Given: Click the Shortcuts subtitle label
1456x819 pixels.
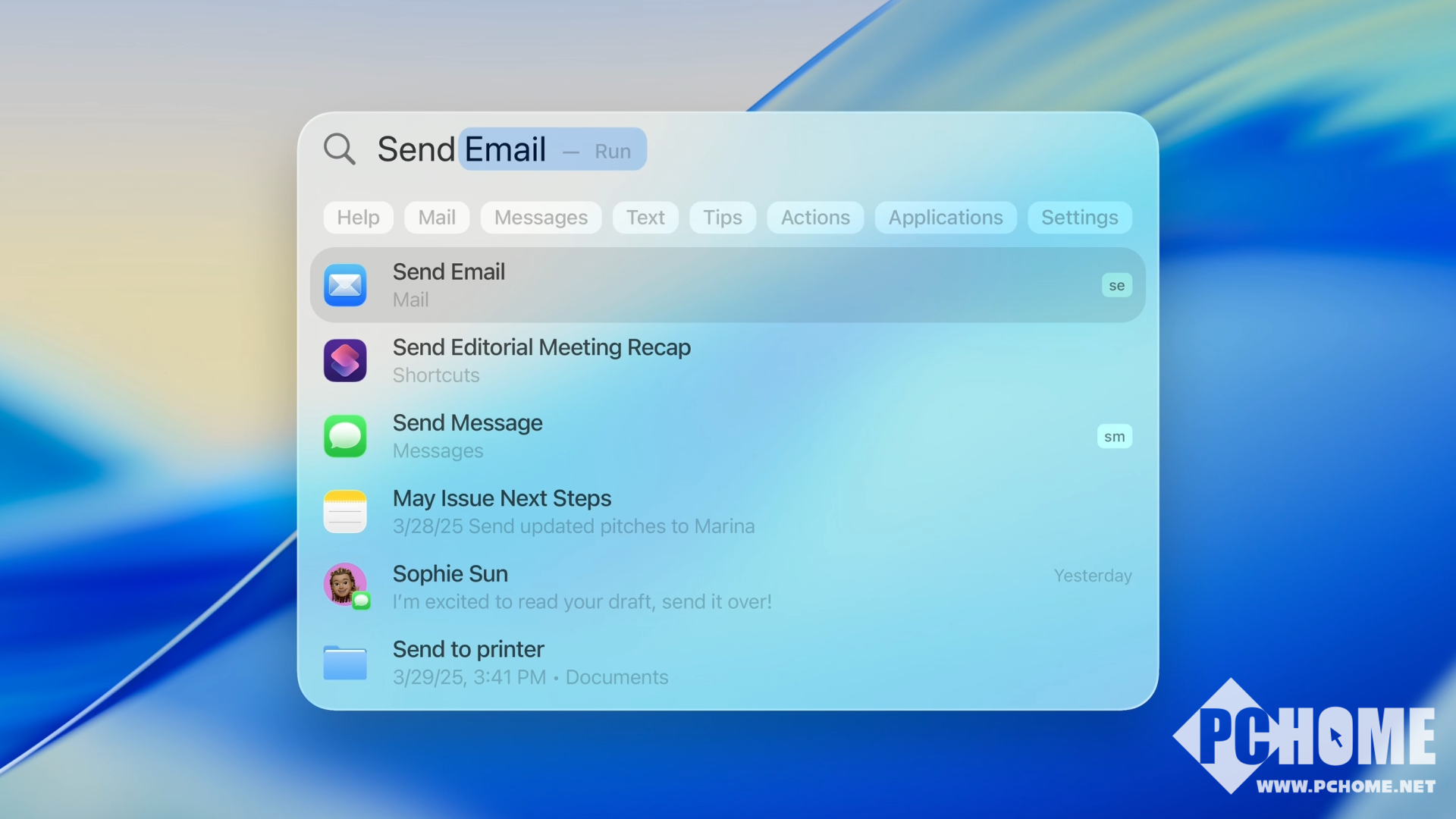Looking at the screenshot, I should [436, 375].
